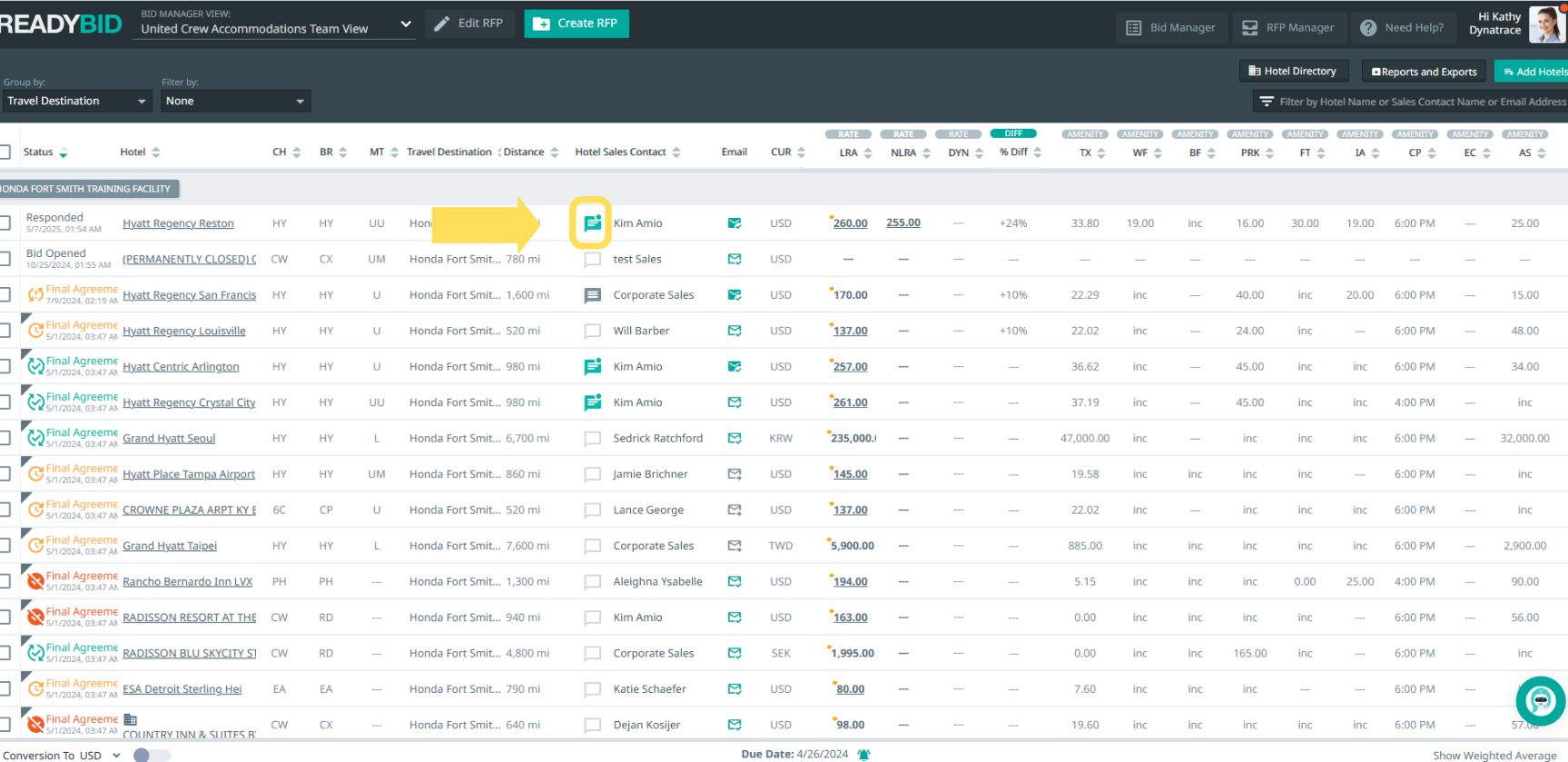Click the Create RFP button
The image size is (1568, 762).
pos(576,24)
